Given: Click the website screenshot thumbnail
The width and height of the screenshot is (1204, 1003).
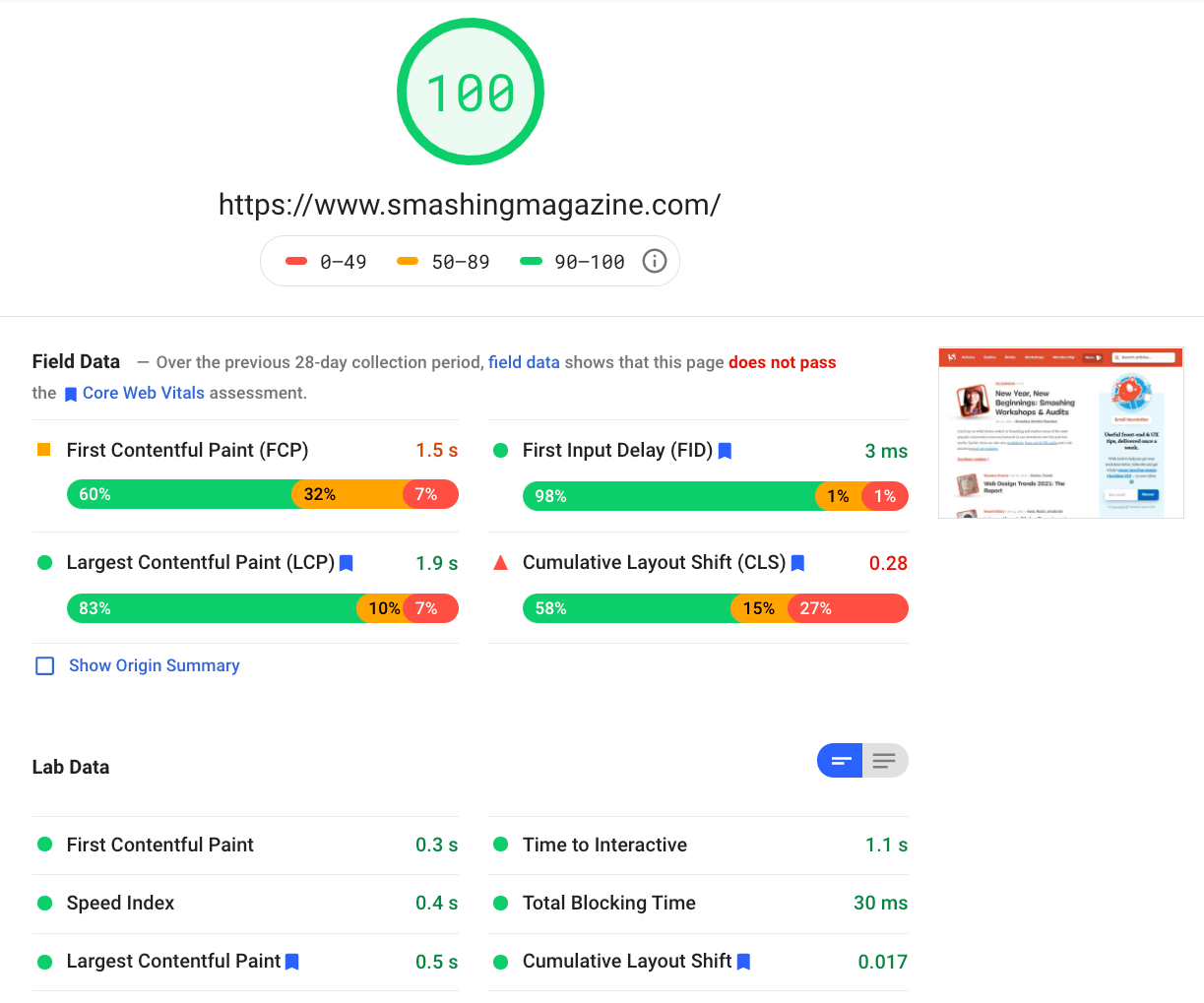Looking at the screenshot, I should 1060,433.
